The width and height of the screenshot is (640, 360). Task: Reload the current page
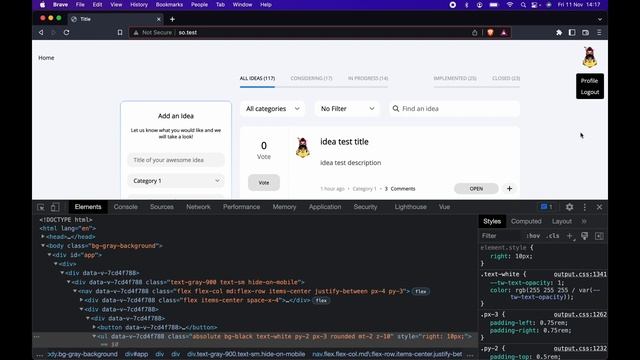click(66, 32)
